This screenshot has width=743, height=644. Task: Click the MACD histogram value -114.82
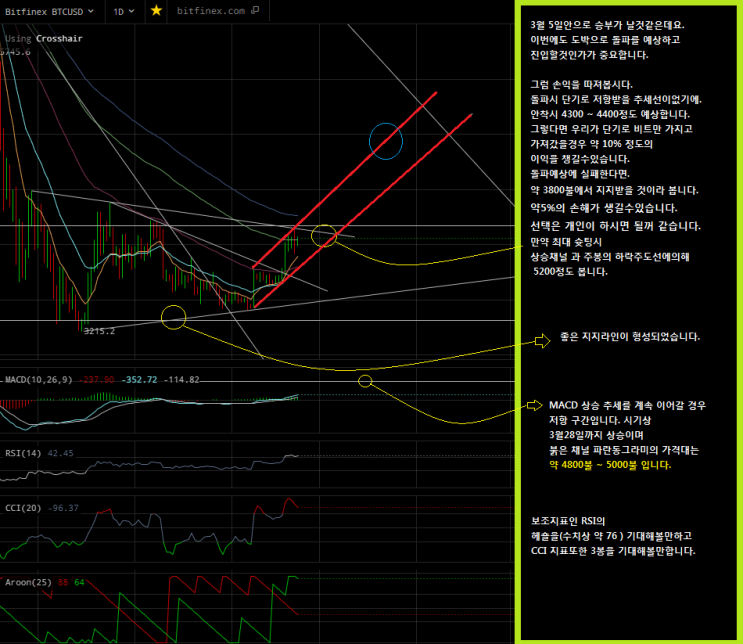182,380
